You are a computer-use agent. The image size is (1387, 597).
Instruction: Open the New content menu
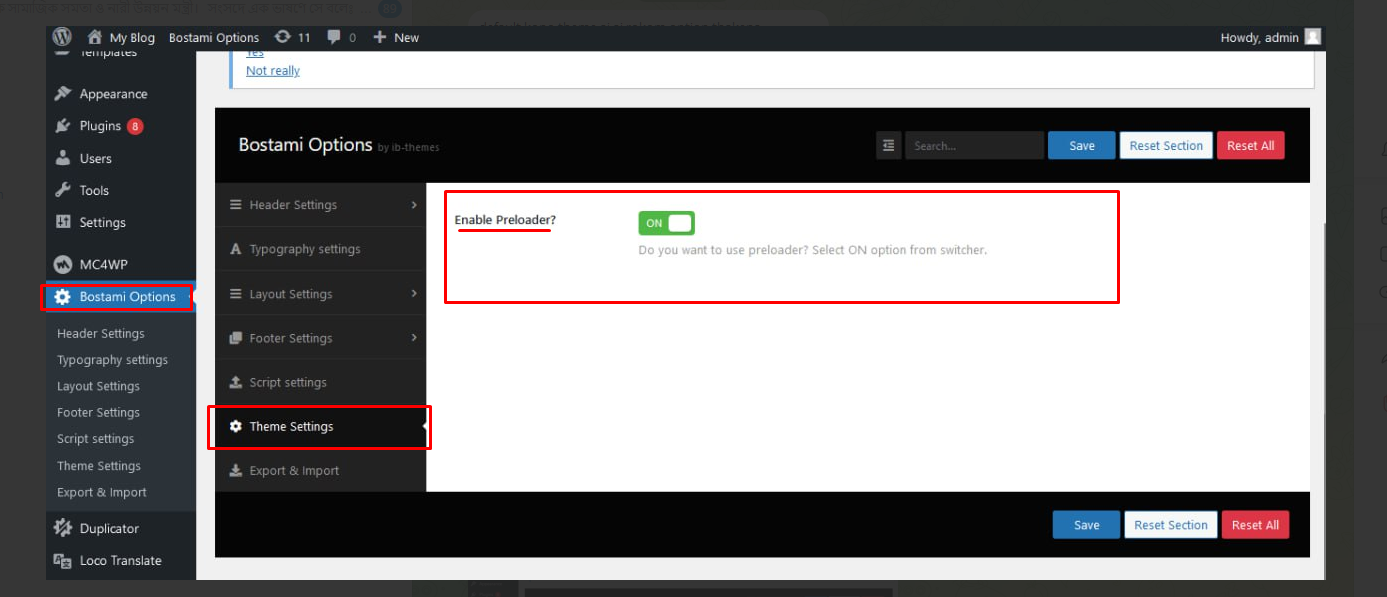tap(396, 37)
